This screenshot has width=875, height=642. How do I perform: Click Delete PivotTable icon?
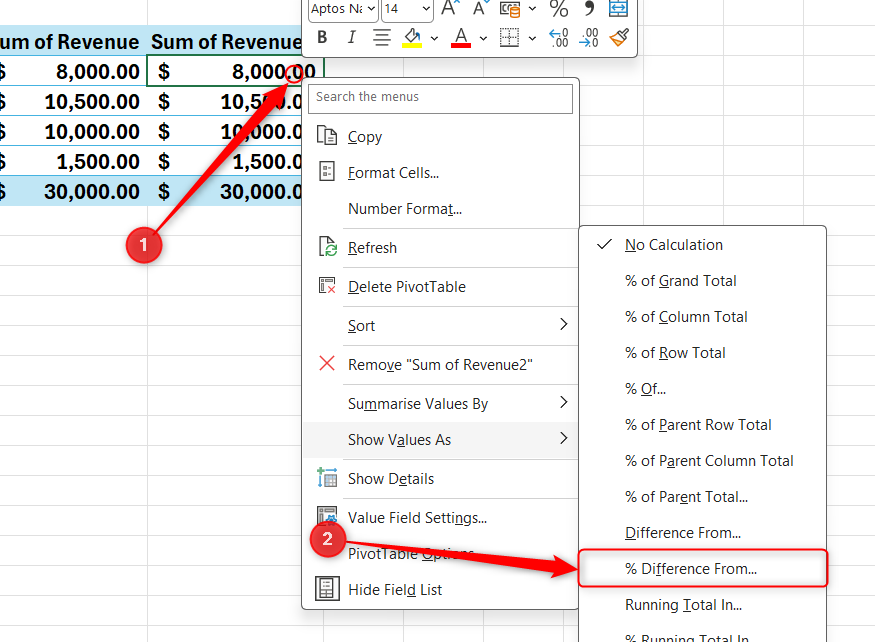(x=327, y=285)
